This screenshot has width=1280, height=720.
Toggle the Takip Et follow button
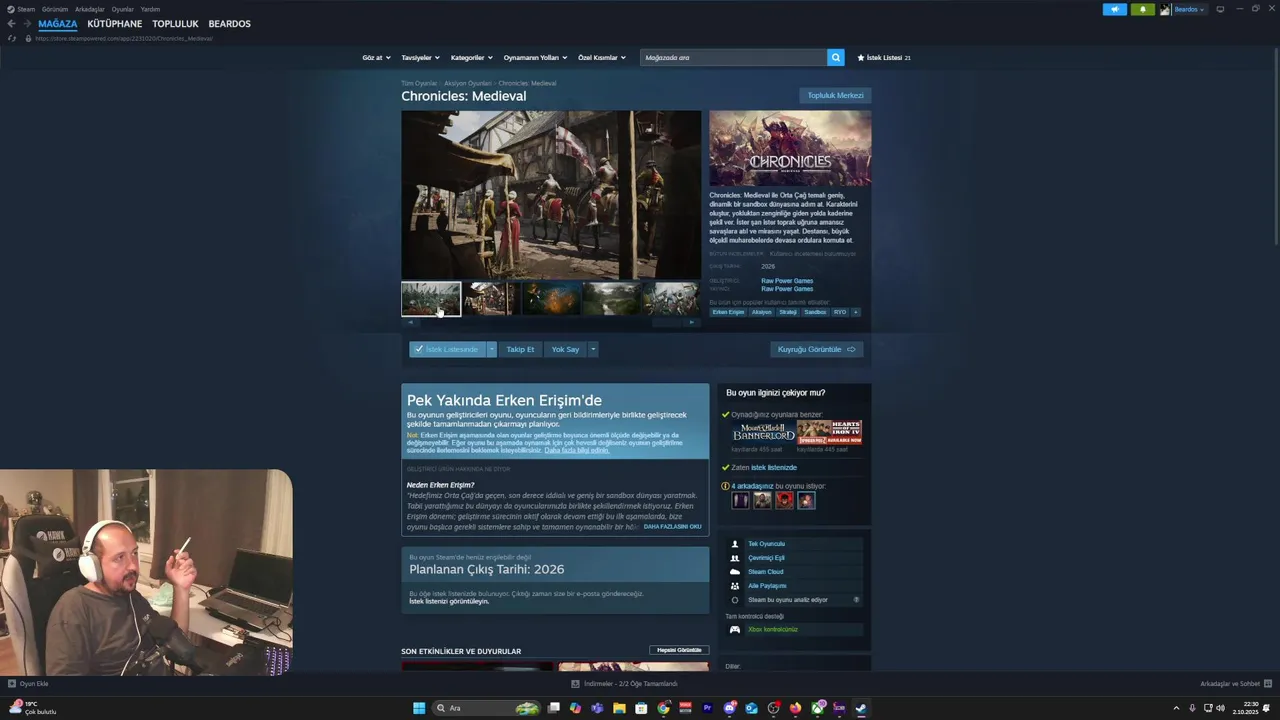tap(520, 349)
